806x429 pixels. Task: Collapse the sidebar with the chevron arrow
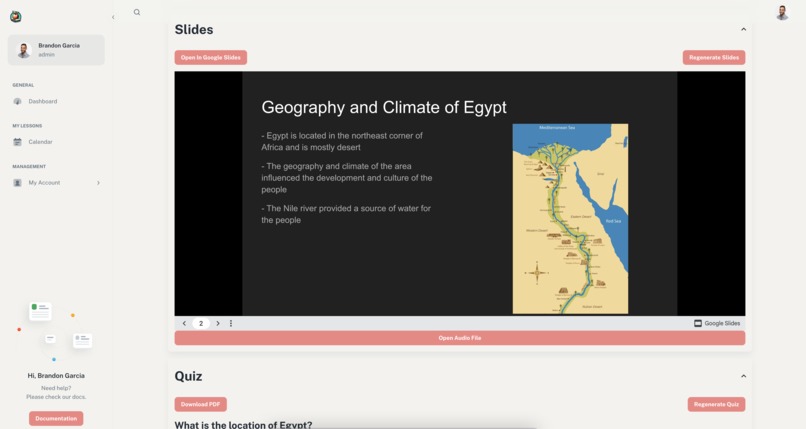coord(113,17)
